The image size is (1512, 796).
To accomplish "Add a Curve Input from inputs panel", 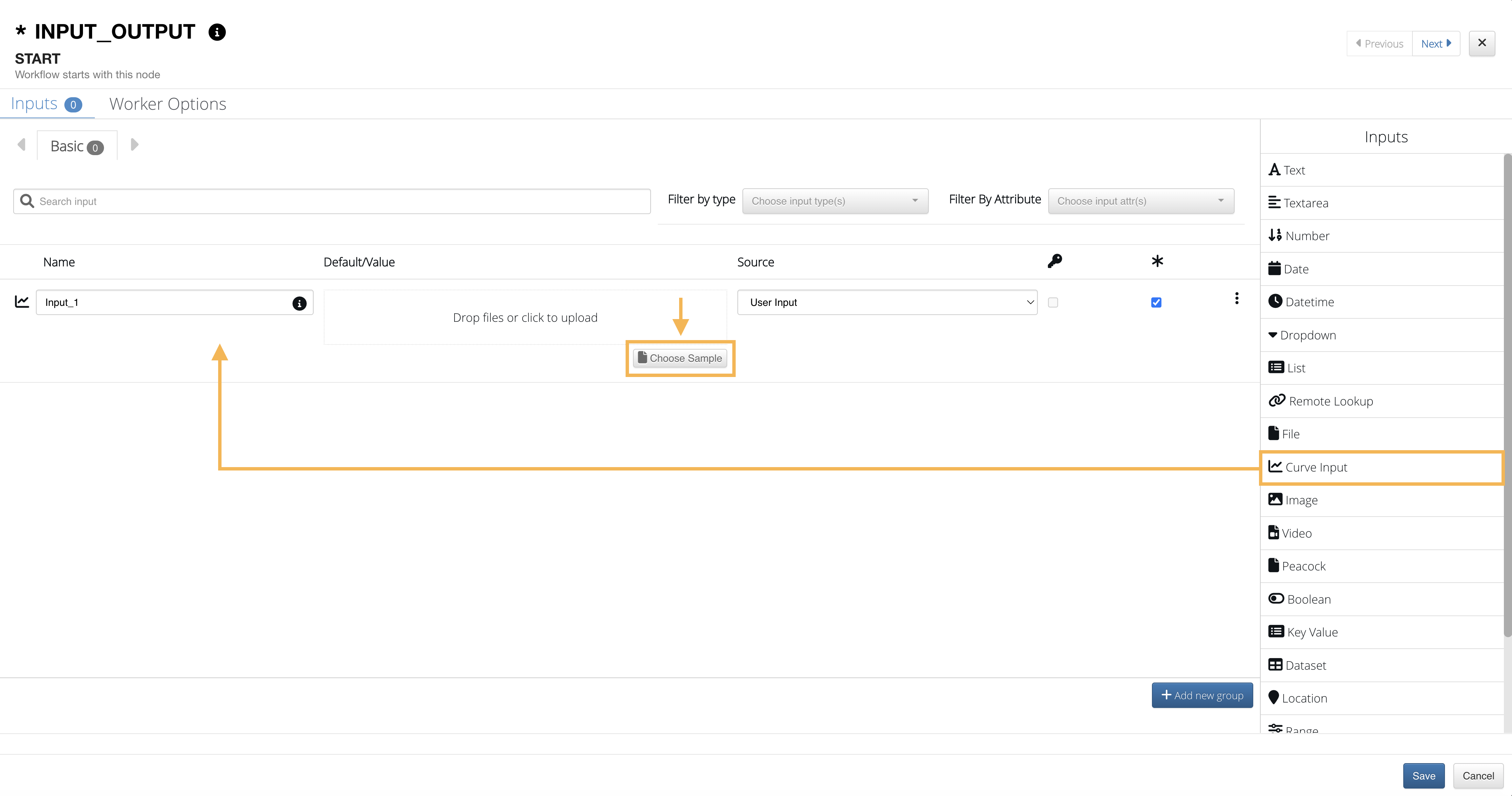I will 1315,467.
